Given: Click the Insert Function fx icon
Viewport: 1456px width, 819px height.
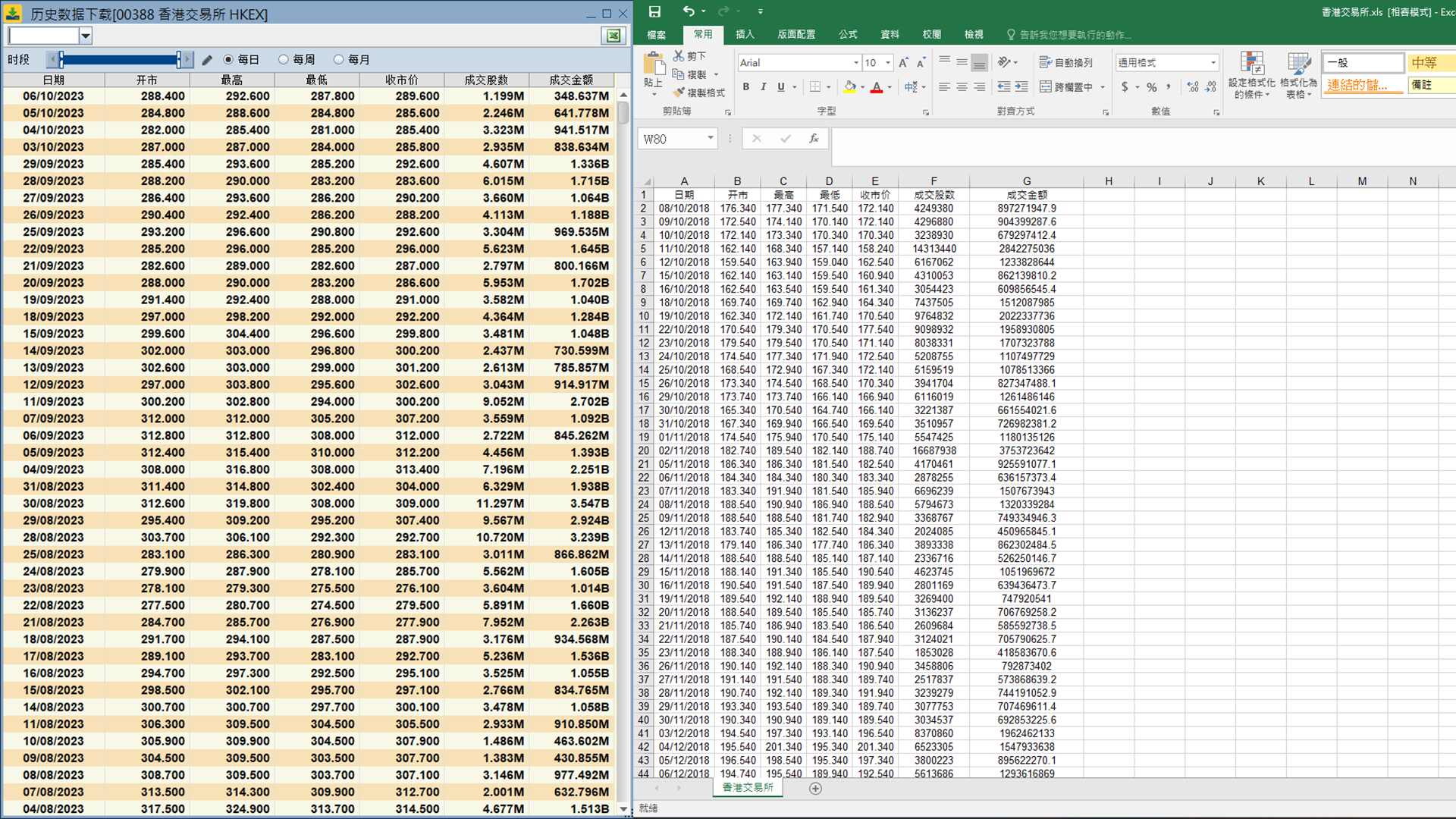Looking at the screenshot, I should pos(814,139).
